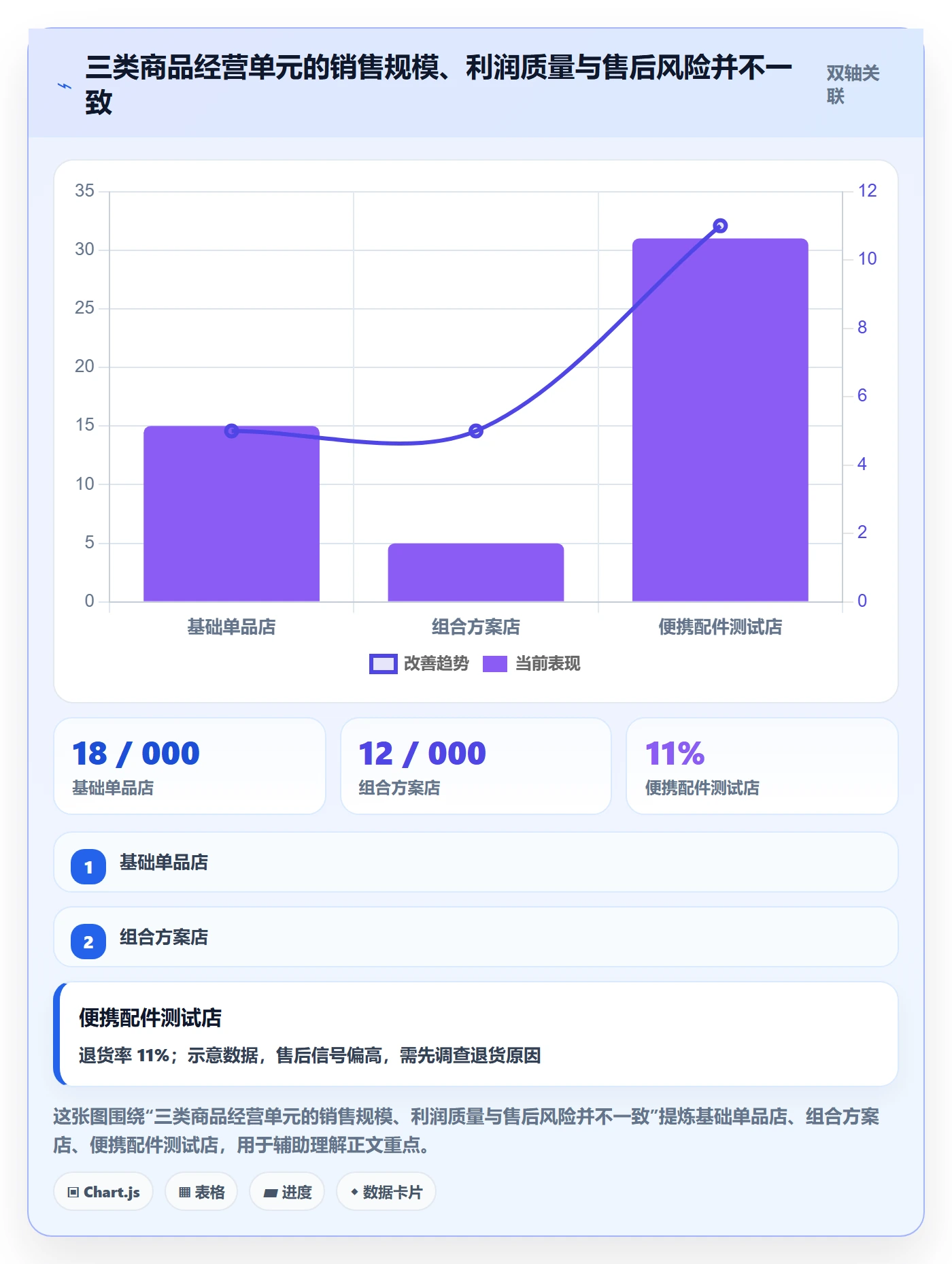Click the 进度 tag chip
This screenshot has width=952, height=1264.
click(287, 1191)
